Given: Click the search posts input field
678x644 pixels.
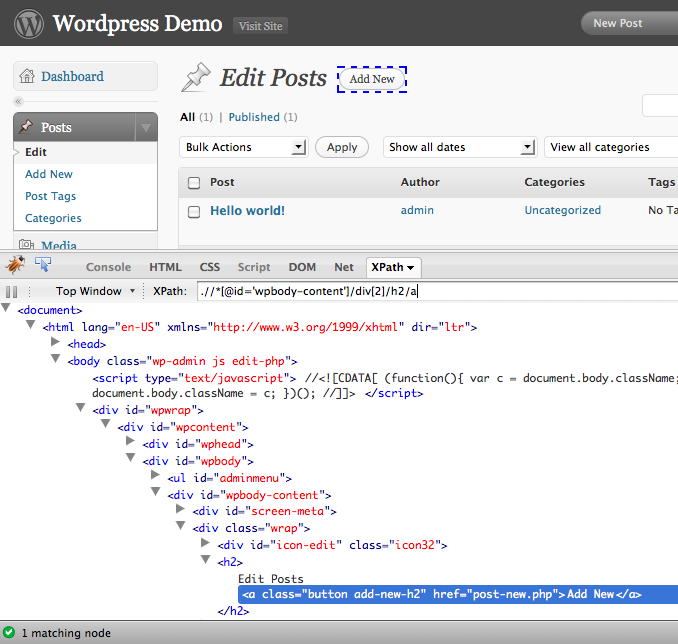Looking at the screenshot, I should (x=661, y=105).
